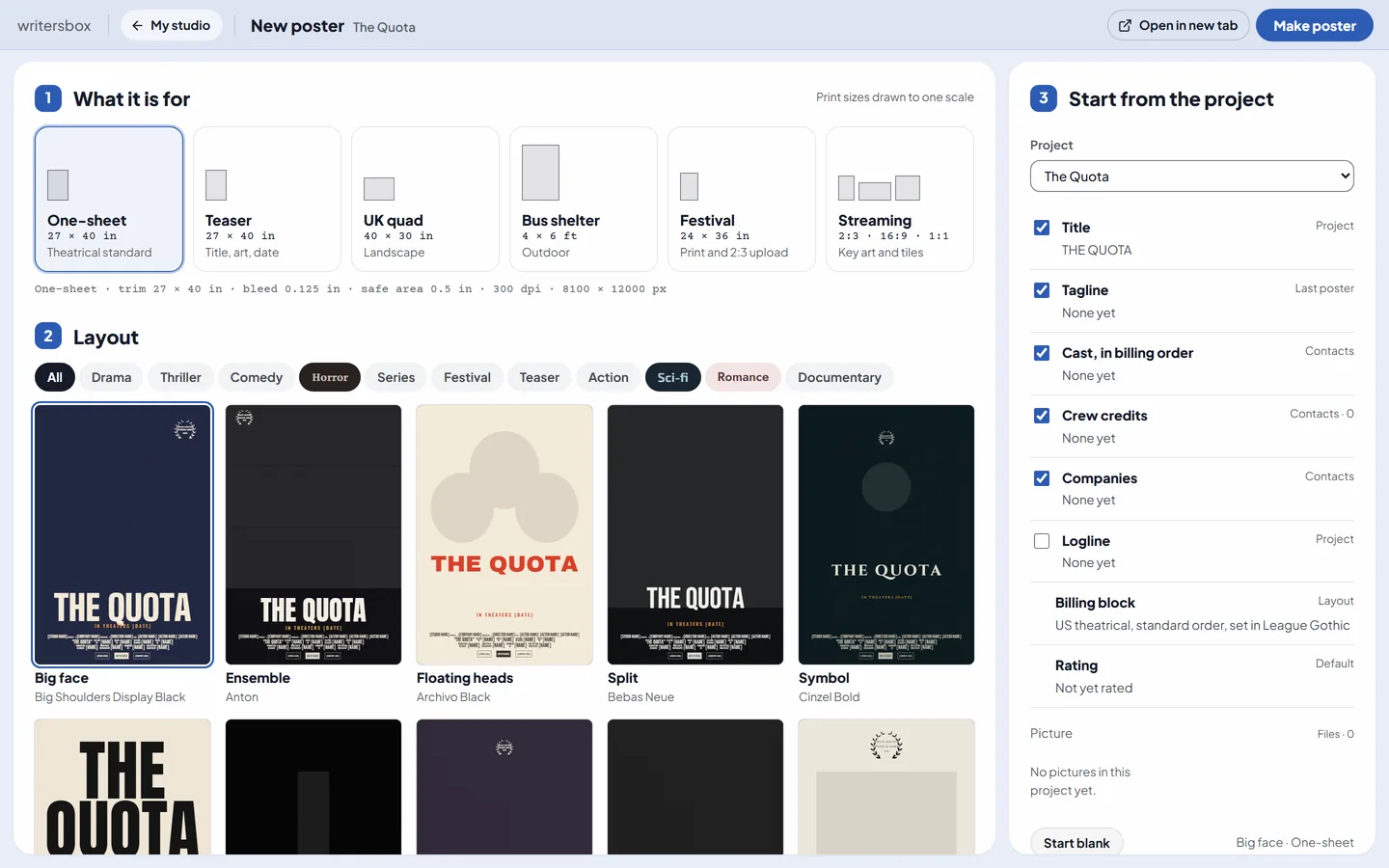This screenshot has height=868, width=1389.
Task: Show Festival layout filter chip
Action: [x=468, y=377]
